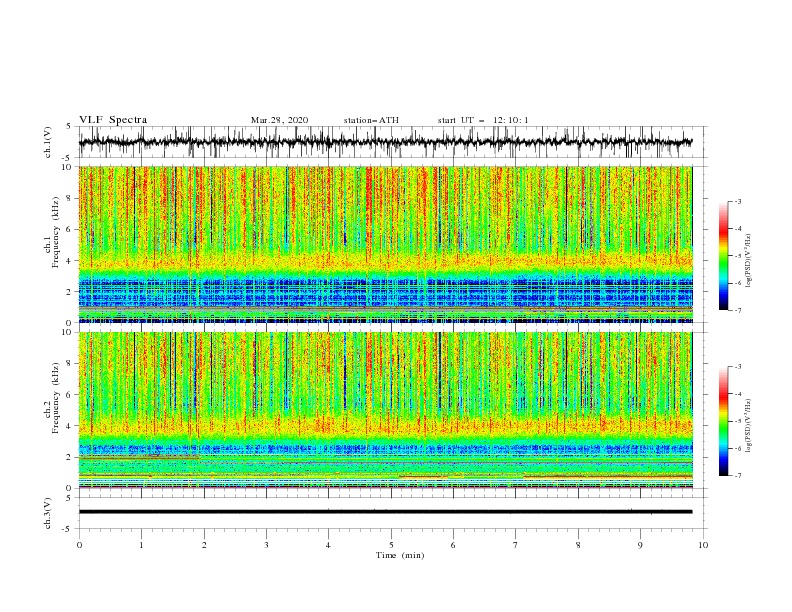Click the "-3" tick on upper colorbar
The image size is (792, 612).
[x=737, y=201]
